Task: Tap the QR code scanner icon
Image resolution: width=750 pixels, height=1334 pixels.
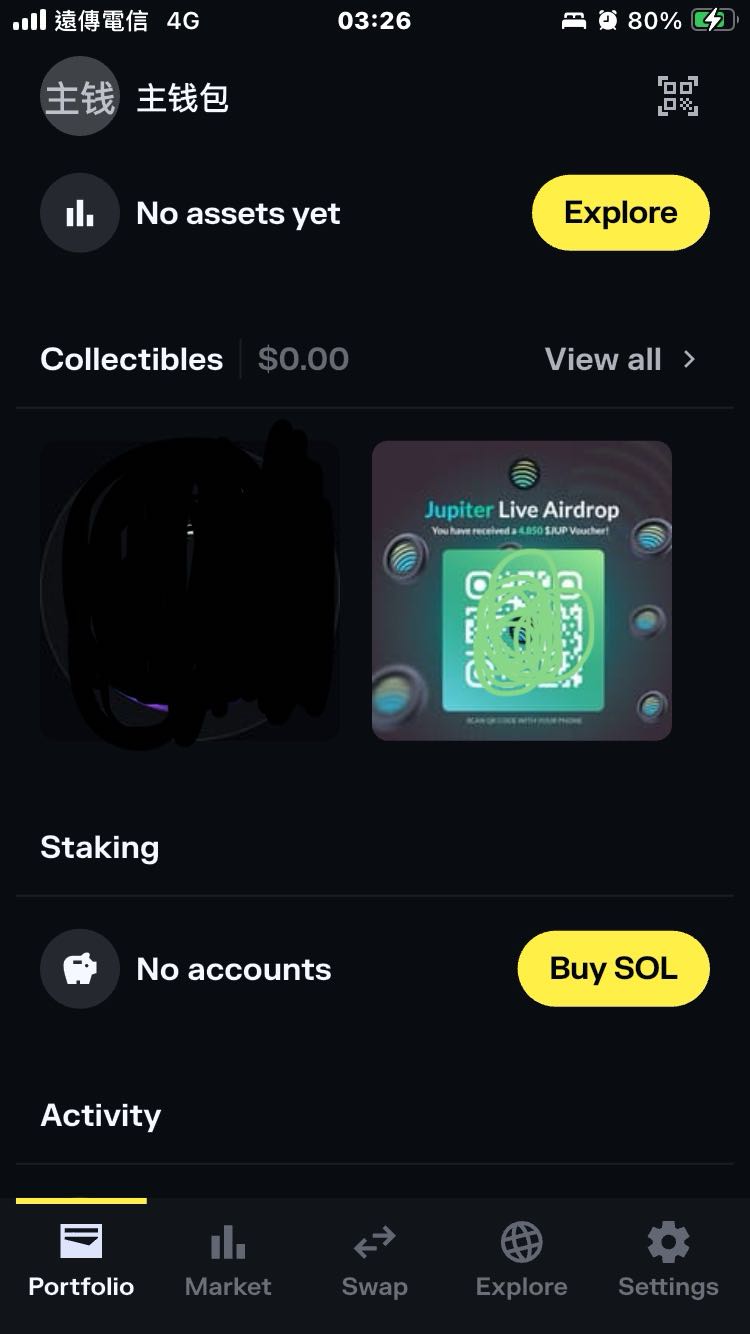Action: (x=677, y=97)
